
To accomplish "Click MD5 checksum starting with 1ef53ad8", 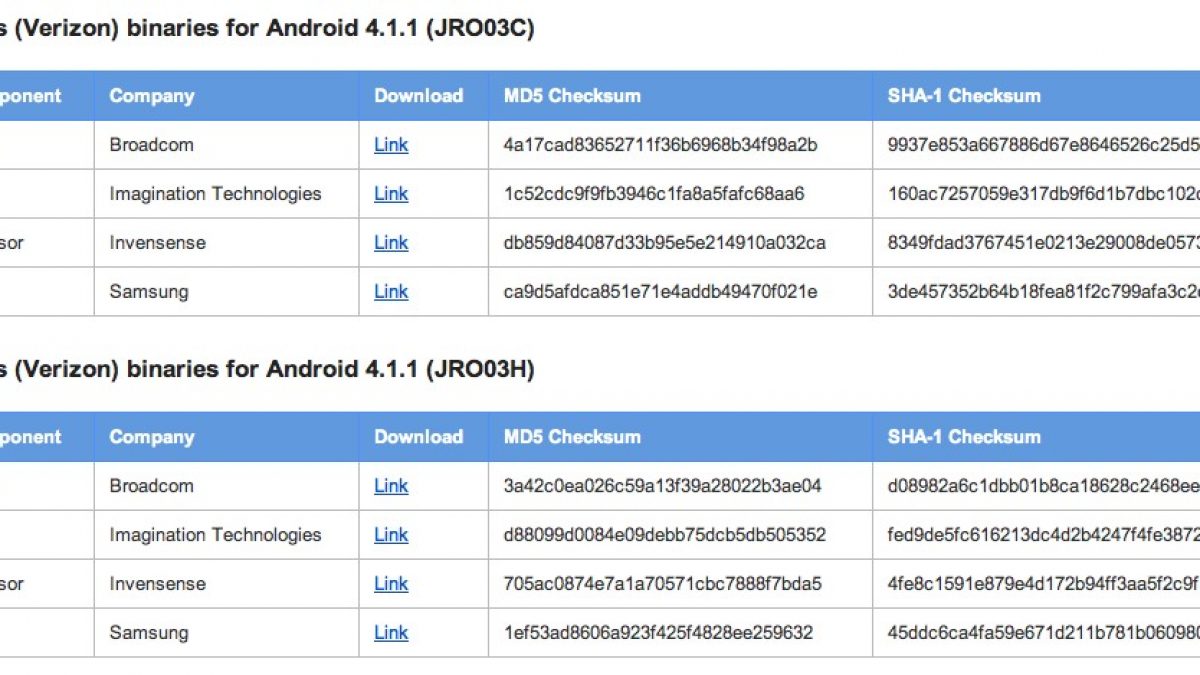I will pyautogui.click(x=658, y=633).
